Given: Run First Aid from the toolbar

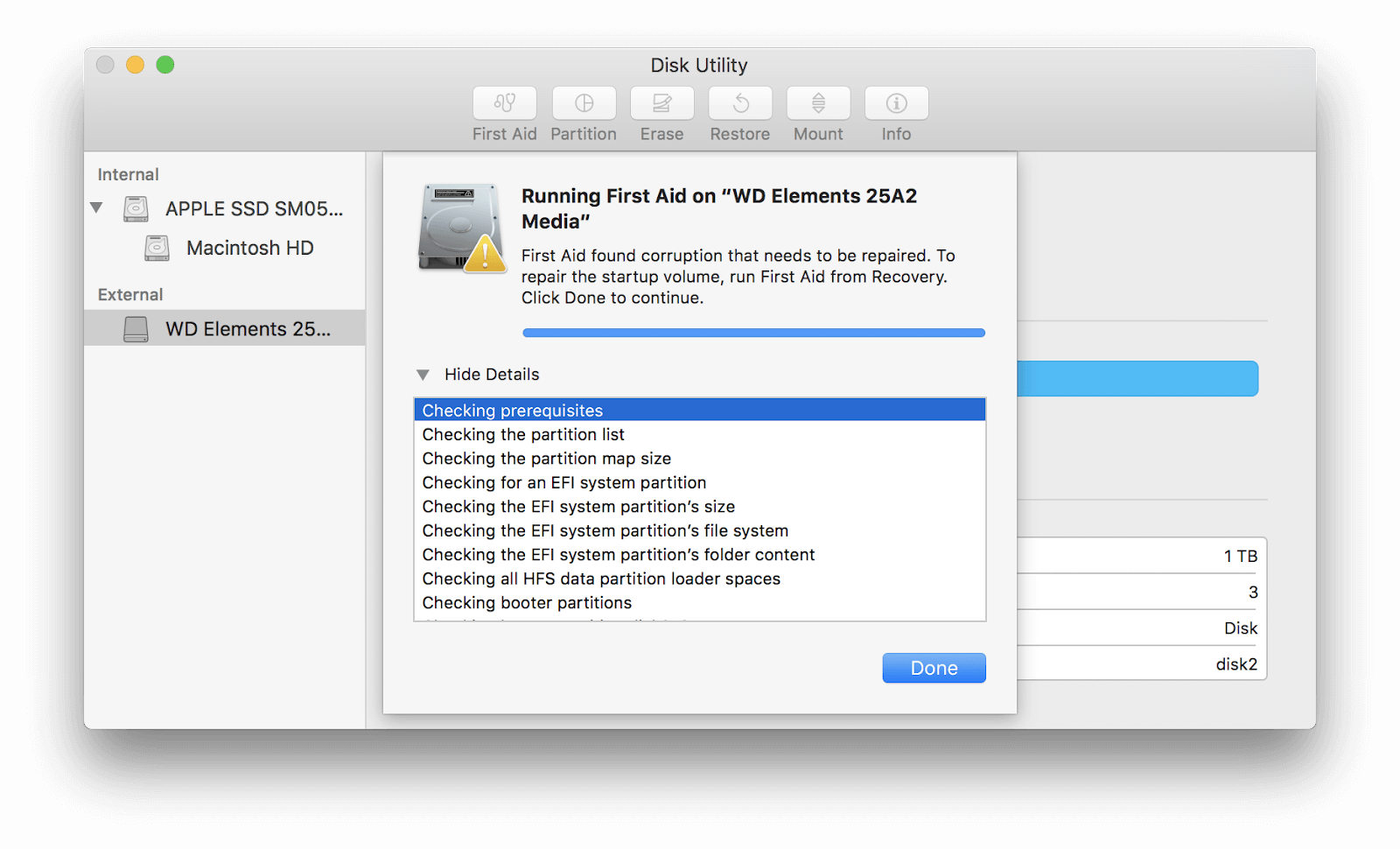Looking at the screenshot, I should pyautogui.click(x=504, y=112).
